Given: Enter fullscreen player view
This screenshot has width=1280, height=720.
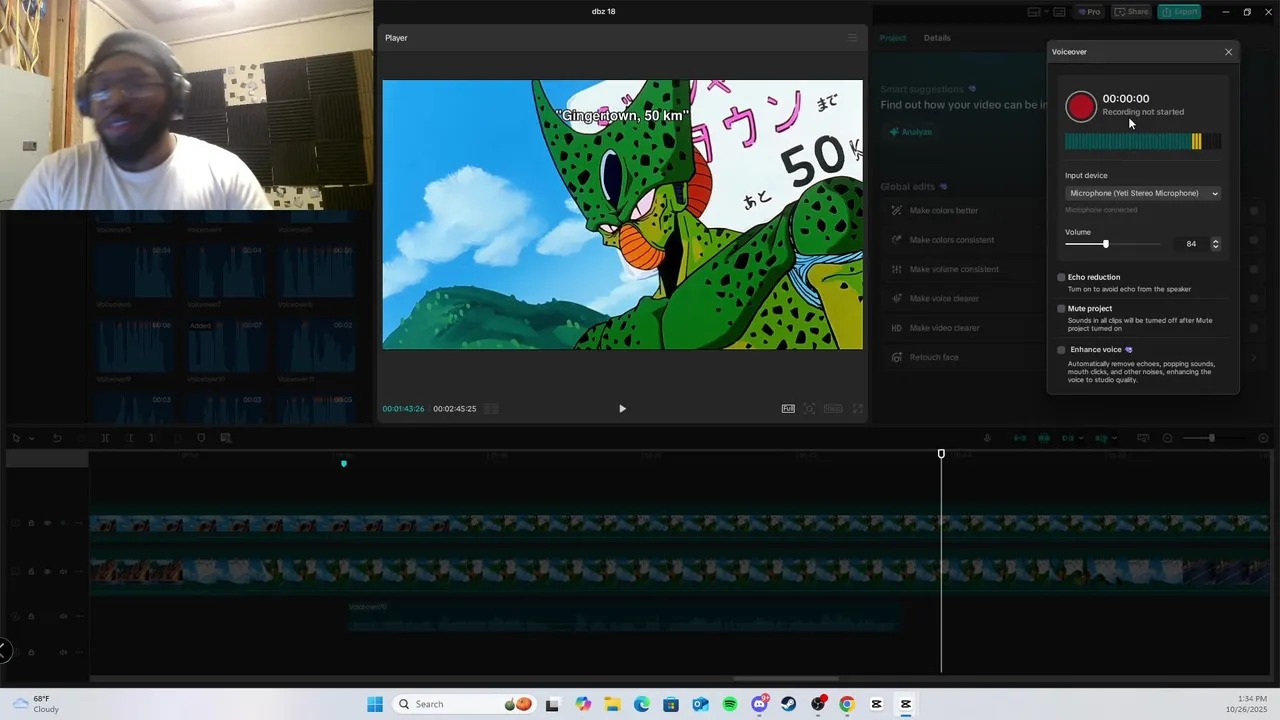Looking at the screenshot, I should coord(857,408).
